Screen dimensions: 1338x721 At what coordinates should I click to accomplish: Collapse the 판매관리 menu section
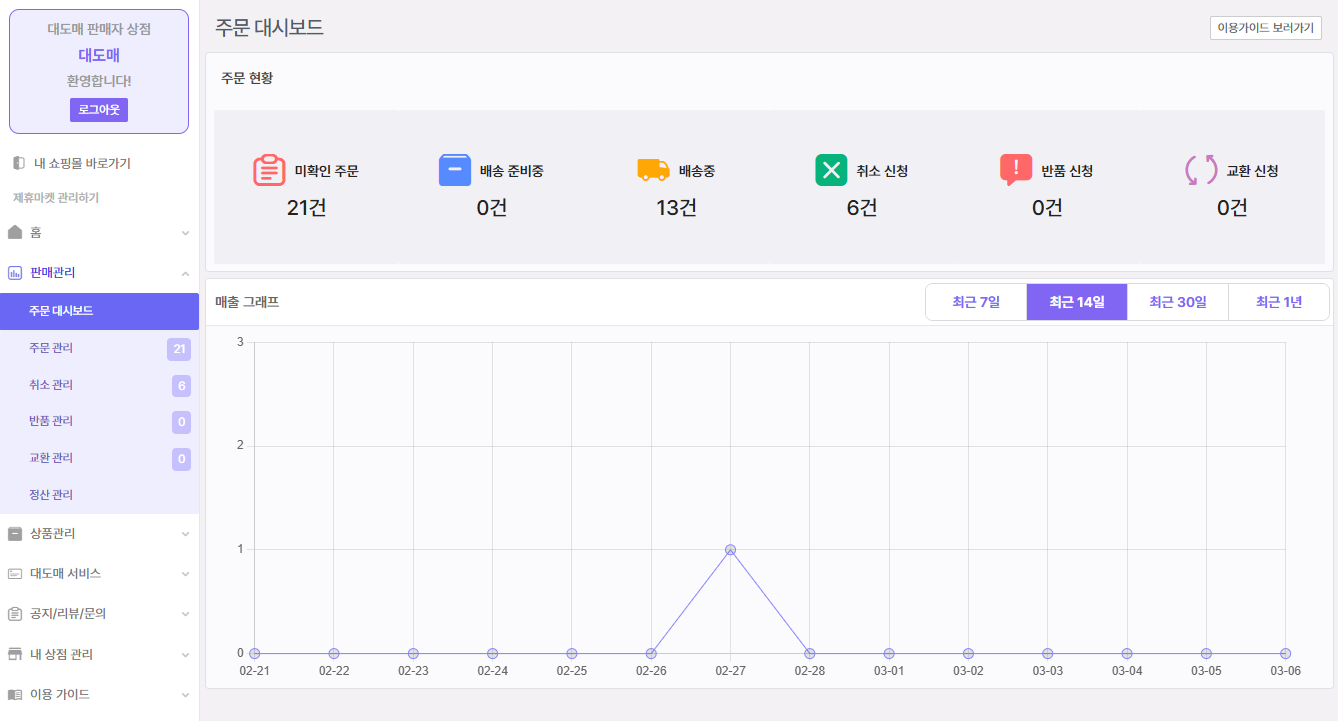click(x=185, y=273)
